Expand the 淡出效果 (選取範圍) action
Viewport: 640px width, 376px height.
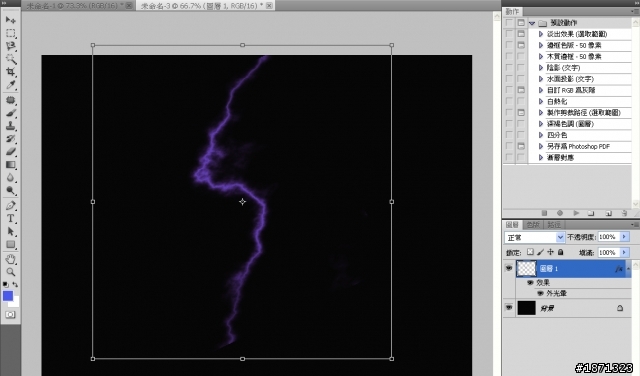coord(541,34)
